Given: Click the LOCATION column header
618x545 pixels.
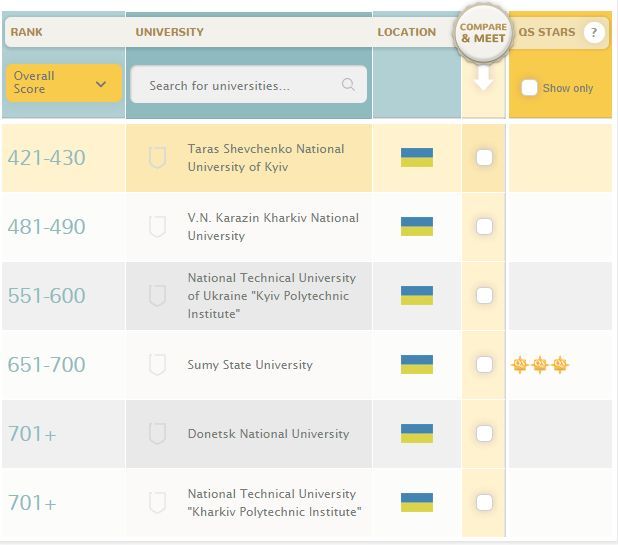Looking at the screenshot, I should tap(407, 32).
